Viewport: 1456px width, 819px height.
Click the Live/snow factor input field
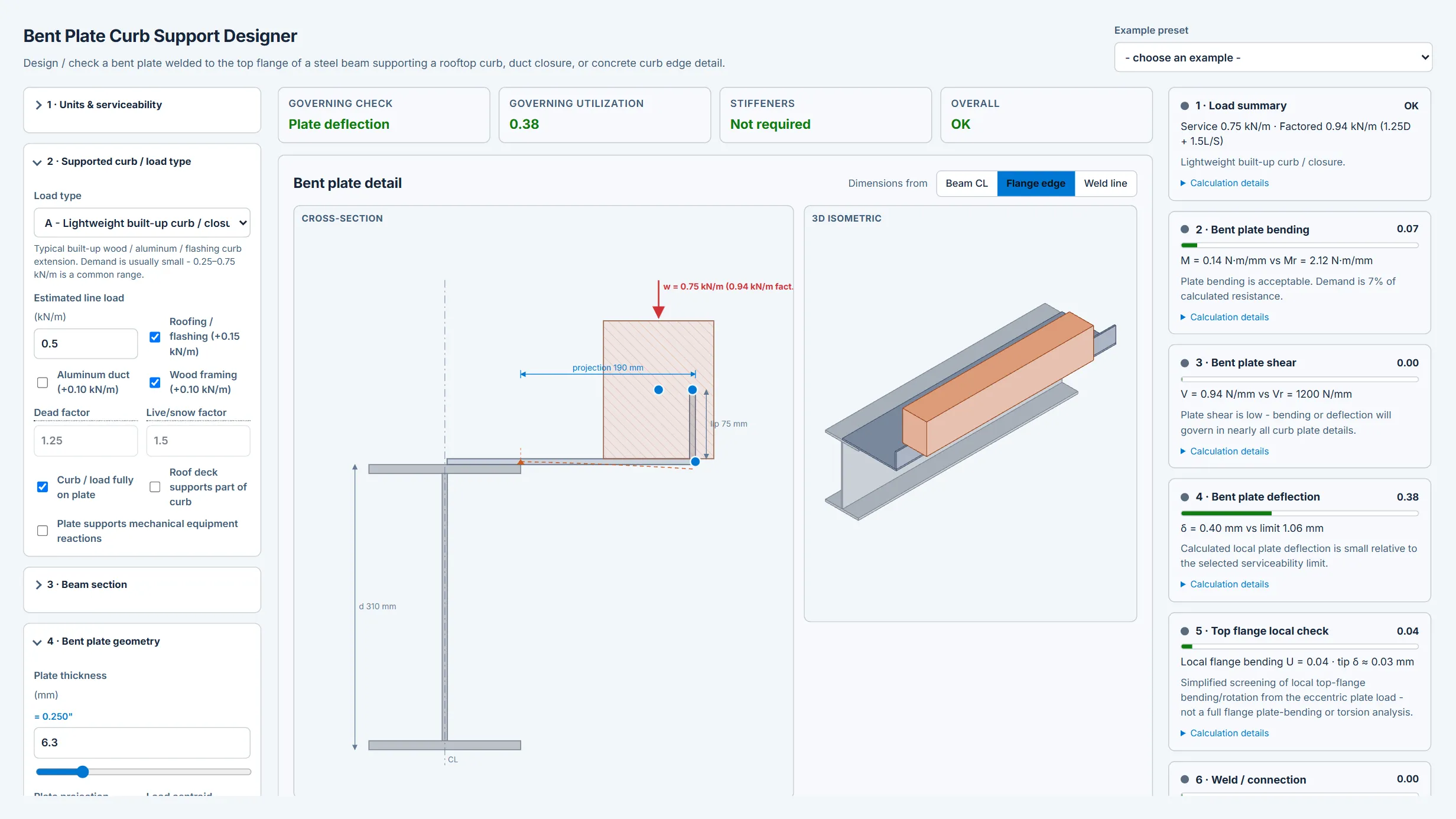198,441
